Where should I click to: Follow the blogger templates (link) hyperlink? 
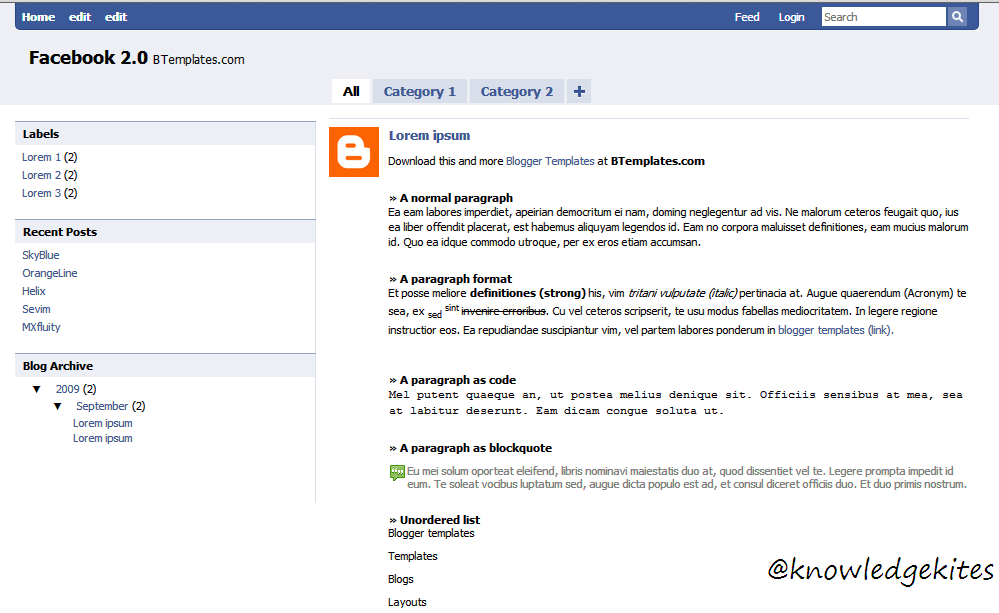[835, 330]
